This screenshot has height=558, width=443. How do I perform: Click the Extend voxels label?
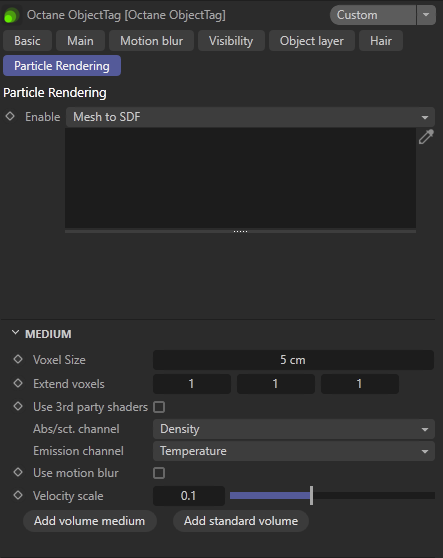click(x=69, y=384)
